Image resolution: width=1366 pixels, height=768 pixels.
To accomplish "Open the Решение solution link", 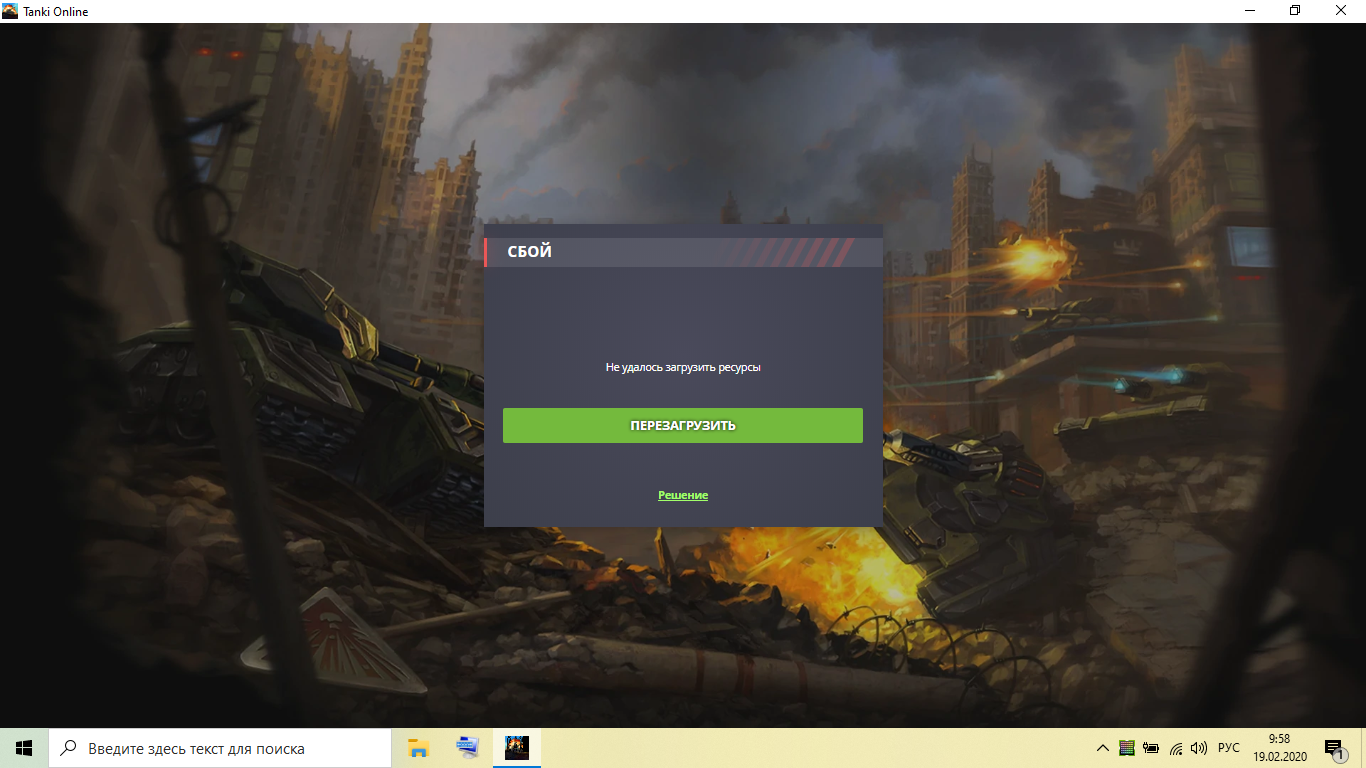I will 683,495.
